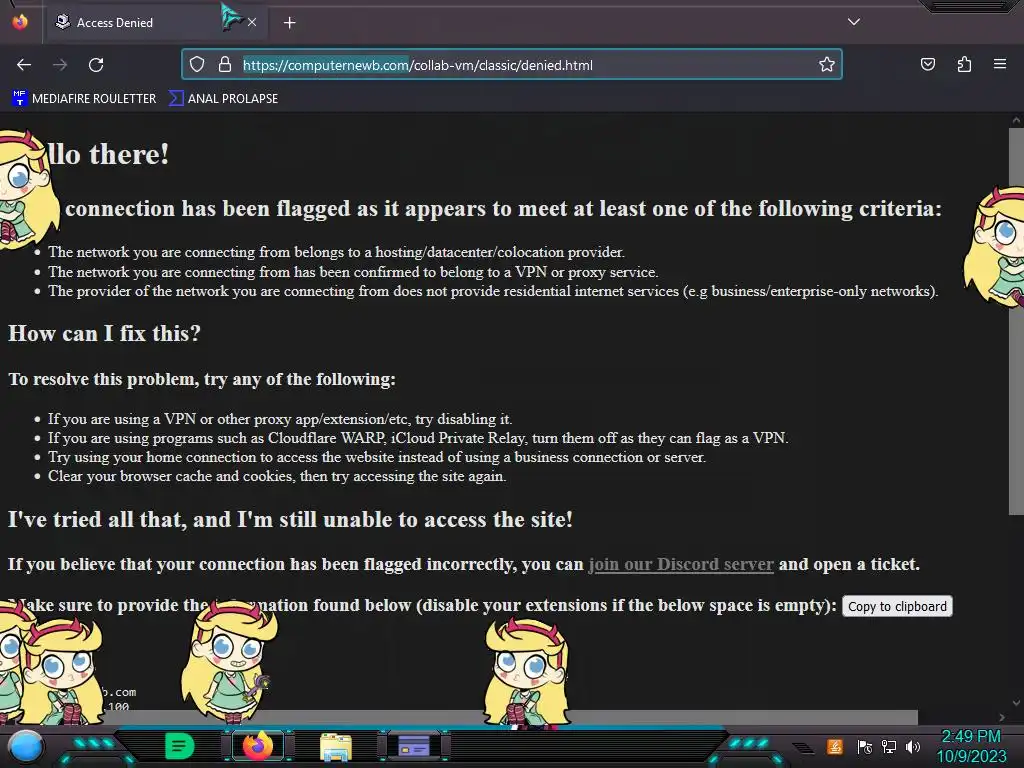Open the purple window app in the taskbar

413,746
